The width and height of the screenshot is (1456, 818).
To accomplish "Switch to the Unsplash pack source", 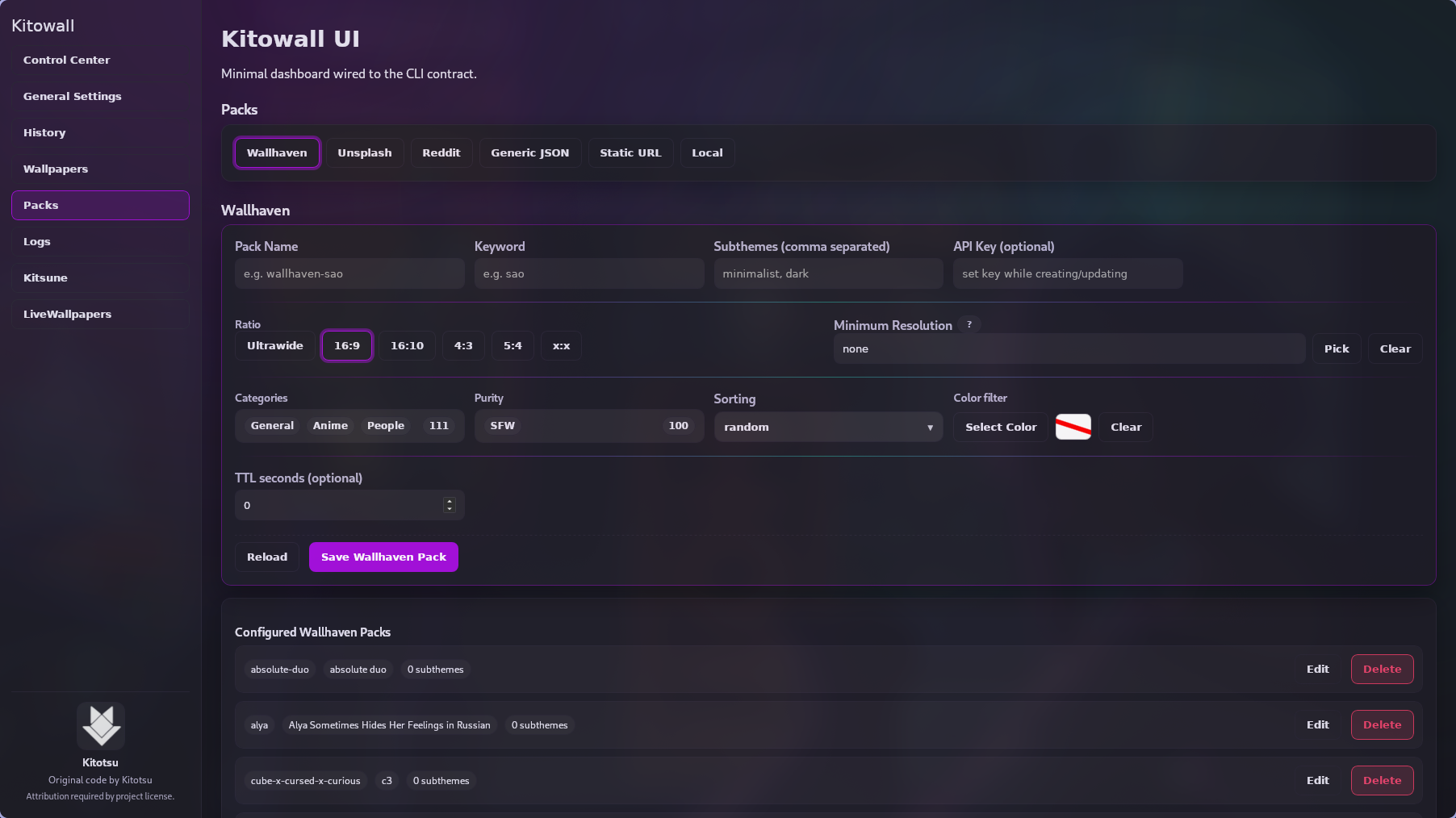I will [x=364, y=152].
